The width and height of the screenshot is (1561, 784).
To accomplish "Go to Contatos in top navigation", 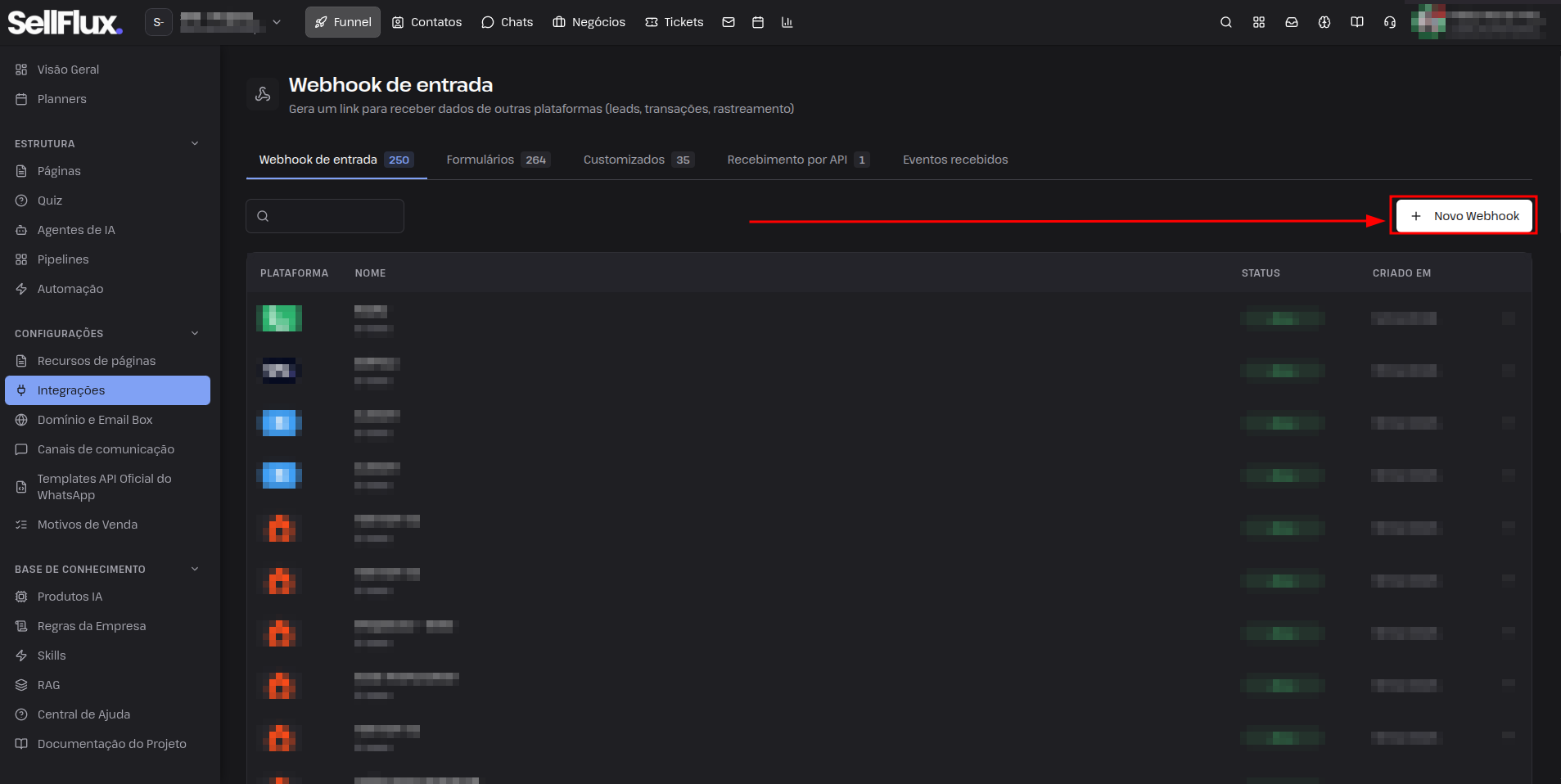I will [426, 22].
